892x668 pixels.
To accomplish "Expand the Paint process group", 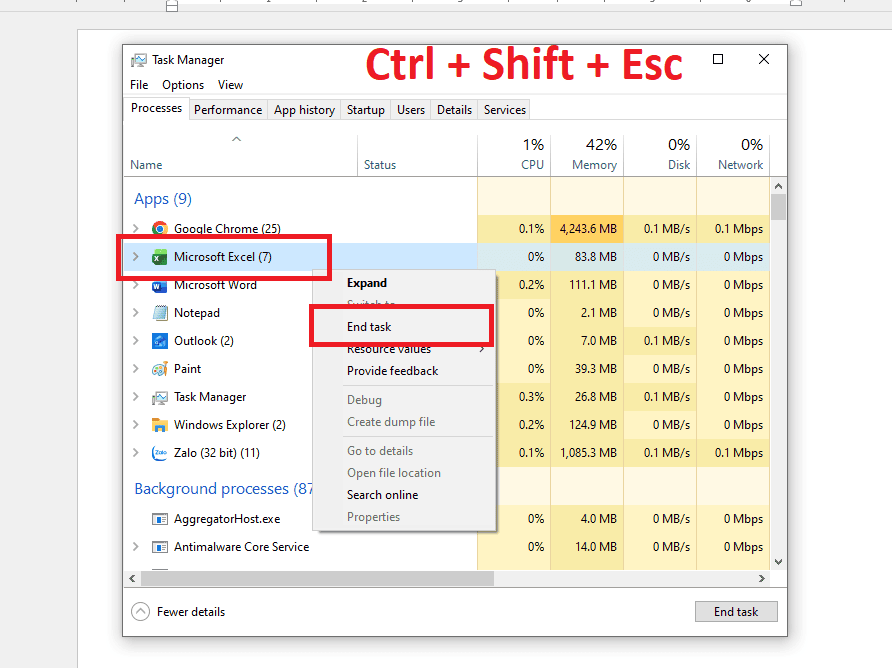I will tap(136, 368).
